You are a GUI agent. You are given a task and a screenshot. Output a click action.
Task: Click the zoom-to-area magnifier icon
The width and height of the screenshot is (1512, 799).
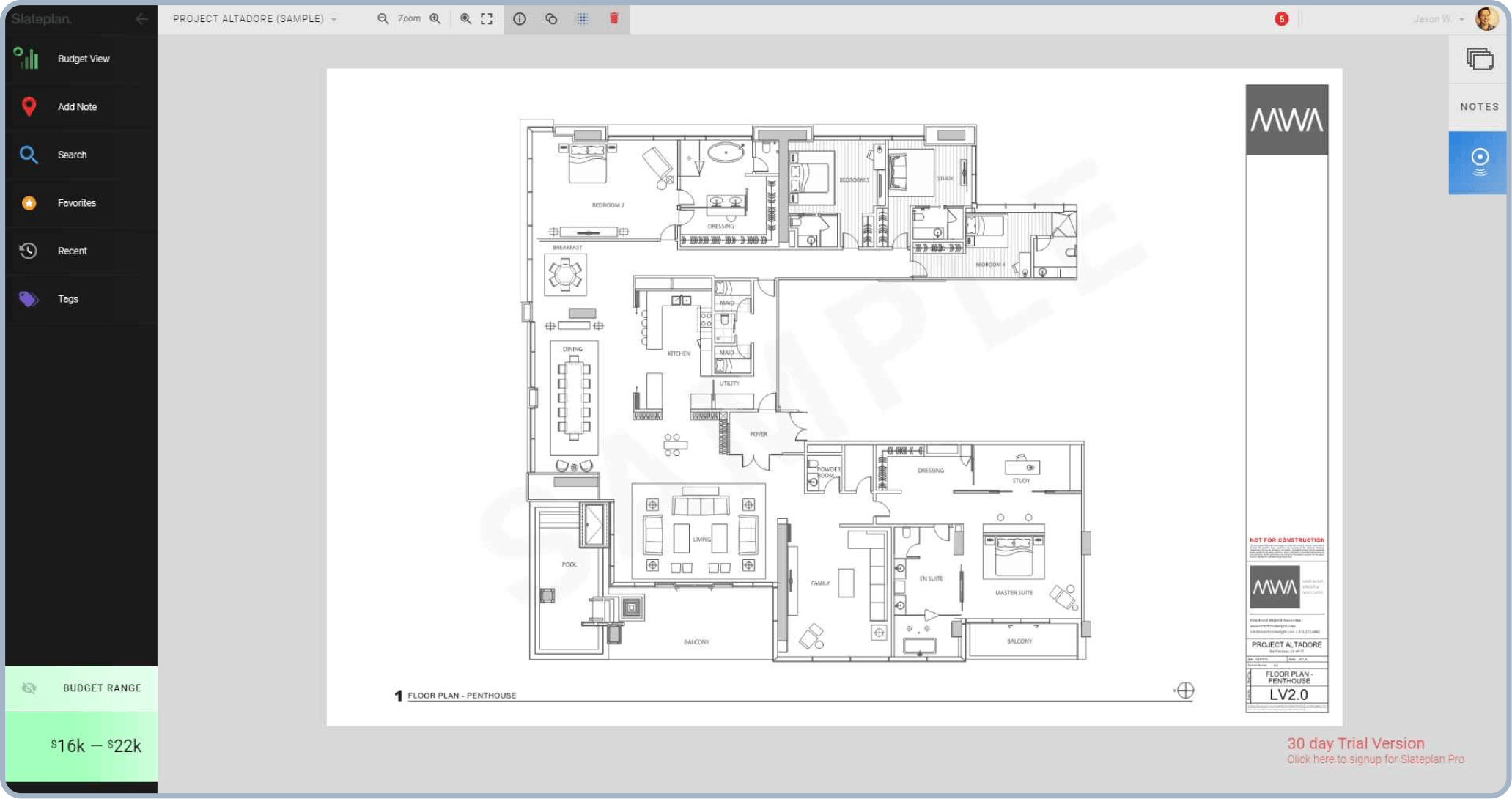point(465,19)
